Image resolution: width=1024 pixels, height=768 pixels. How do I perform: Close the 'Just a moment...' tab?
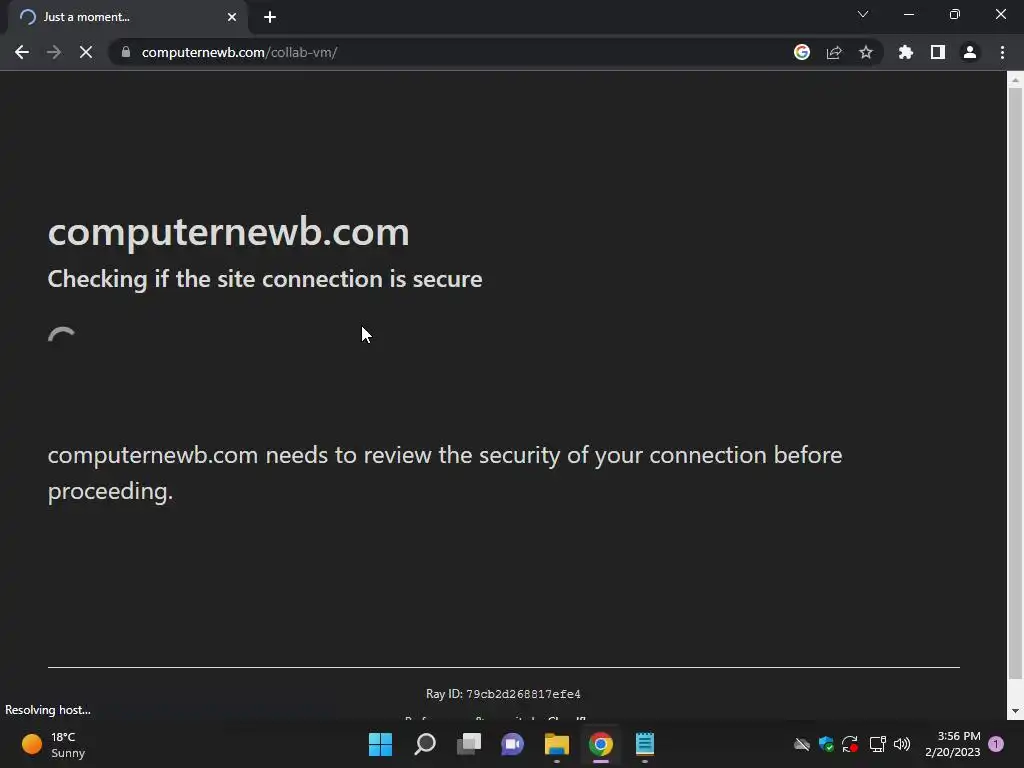pyautogui.click(x=232, y=17)
